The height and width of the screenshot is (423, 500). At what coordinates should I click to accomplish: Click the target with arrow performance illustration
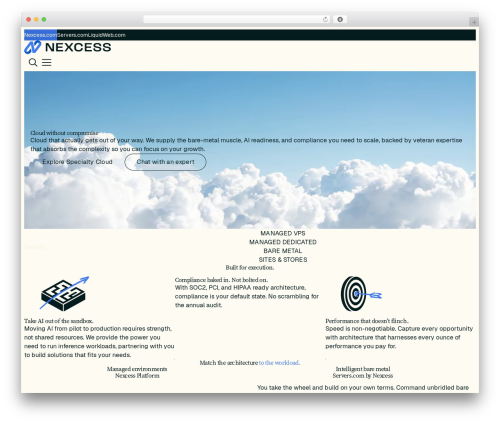coord(361,294)
